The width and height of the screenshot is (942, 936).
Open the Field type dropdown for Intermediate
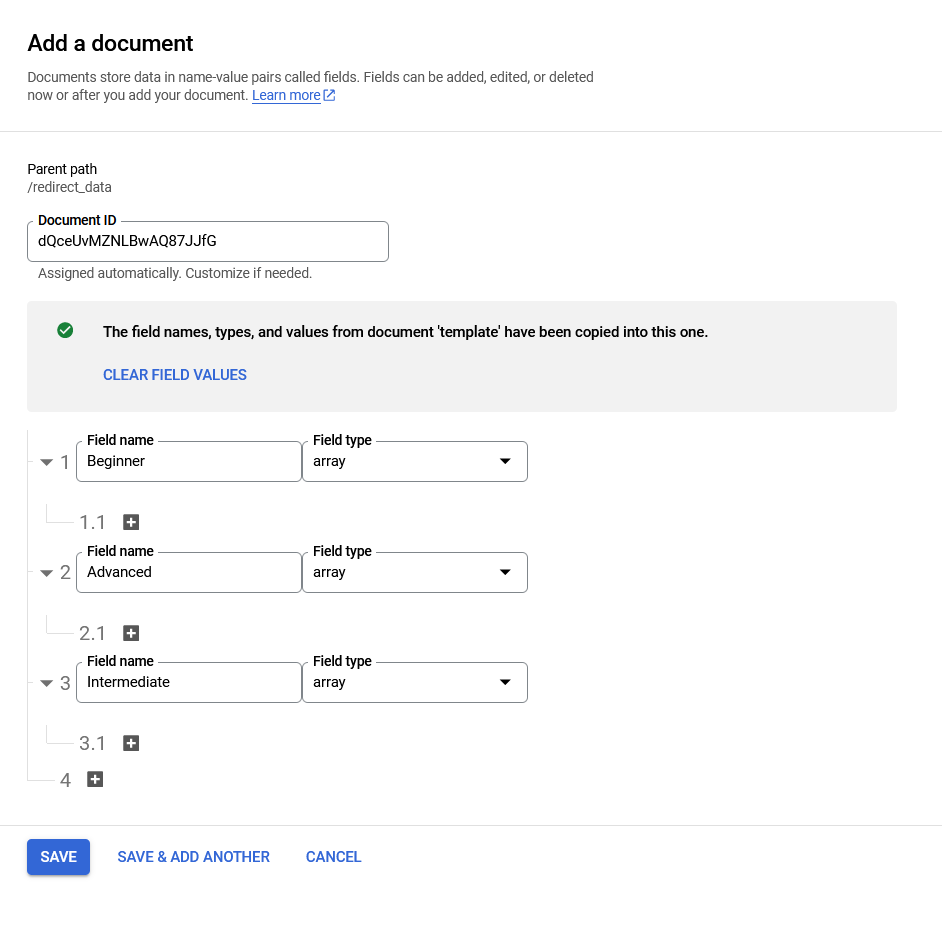tap(414, 682)
